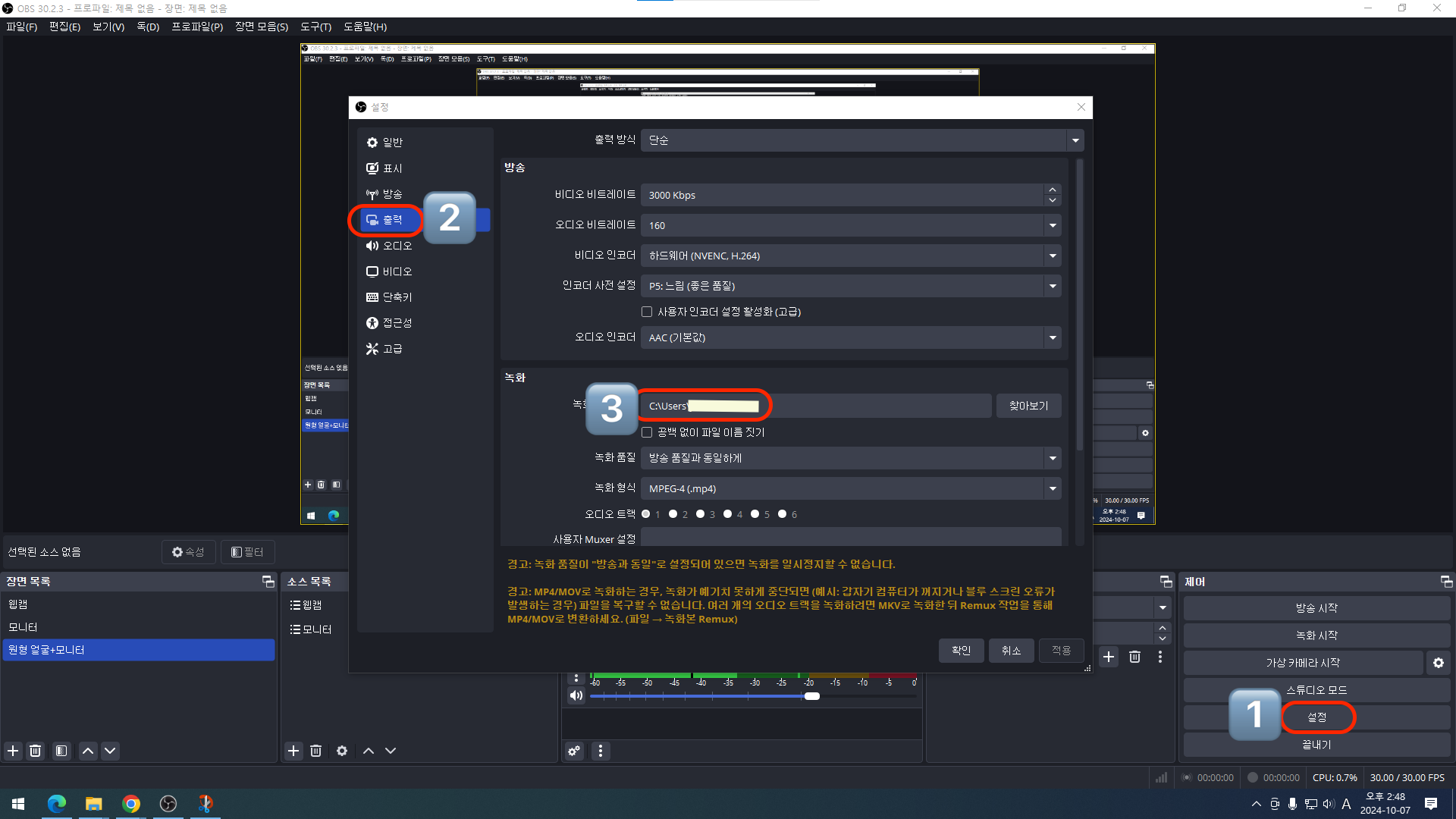Select audio track 2 radio button
The height and width of the screenshot is (819, 1456).
[673, 514]
